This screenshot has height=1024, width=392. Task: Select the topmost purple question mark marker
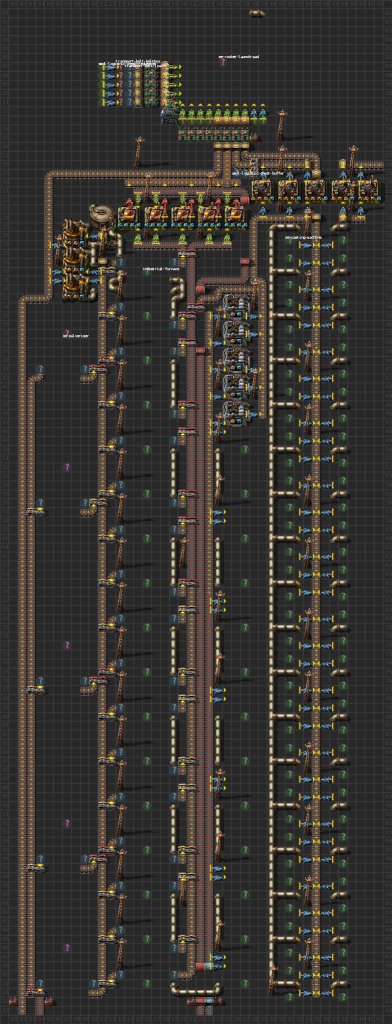(66, 333)
